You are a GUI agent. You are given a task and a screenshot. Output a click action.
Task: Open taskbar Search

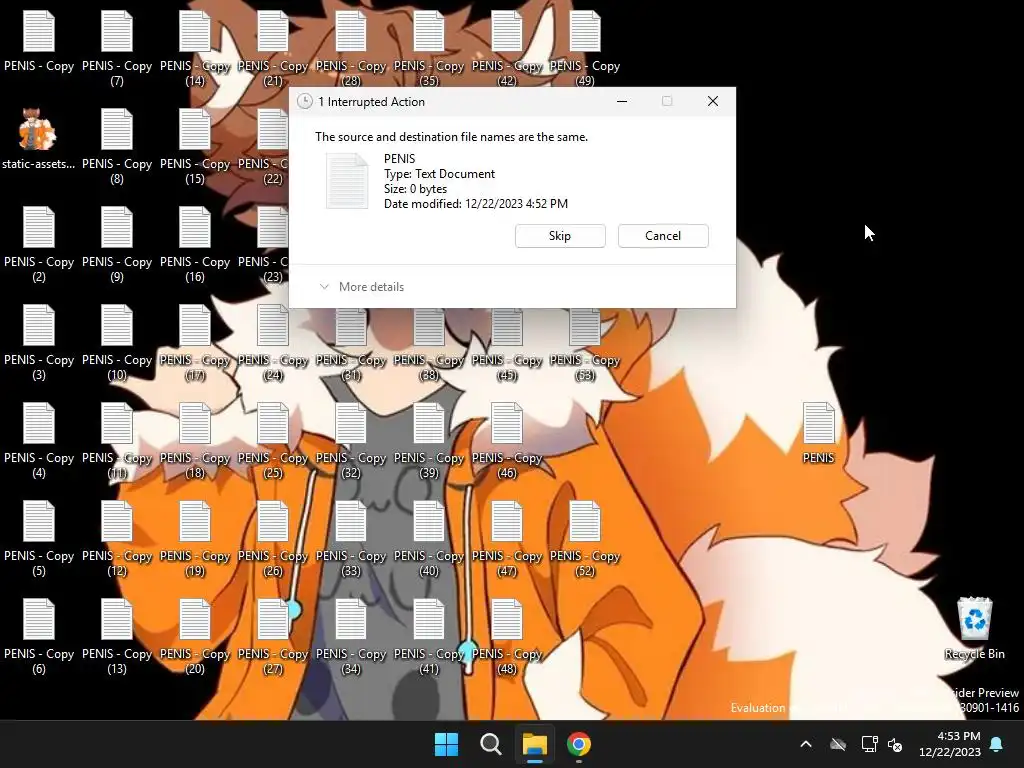[490, 744]
